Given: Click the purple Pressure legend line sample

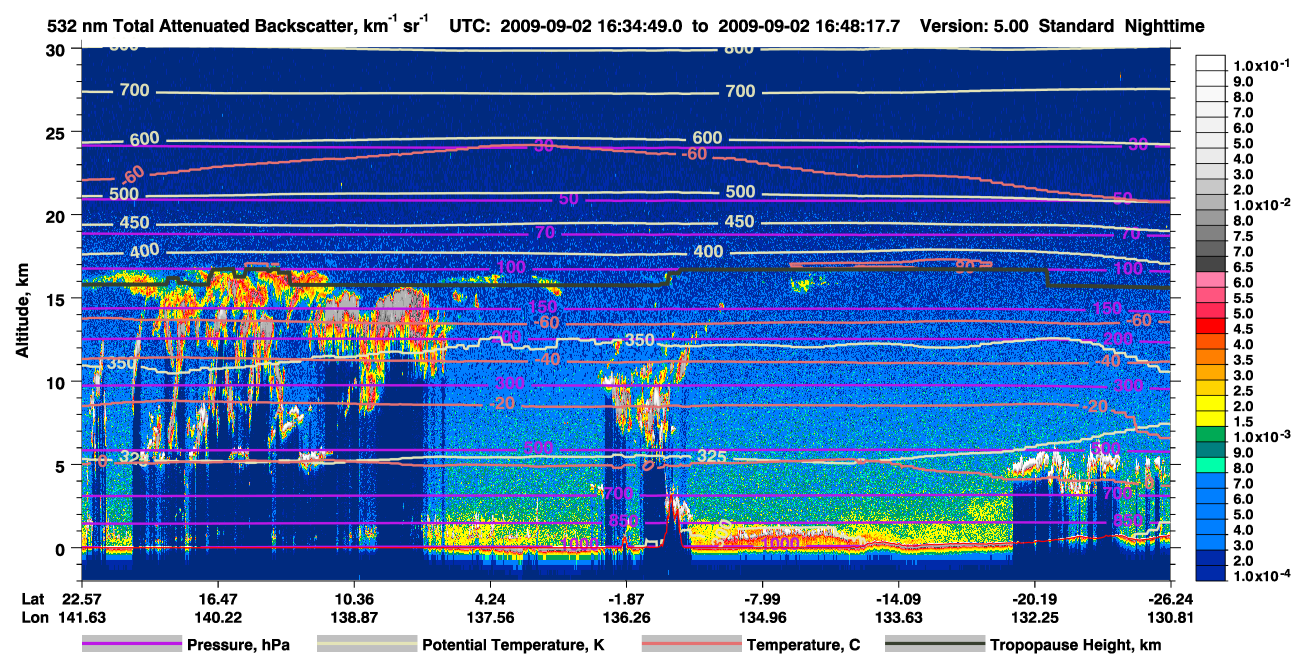Looking at the screenshot, I should click(131, 644).
